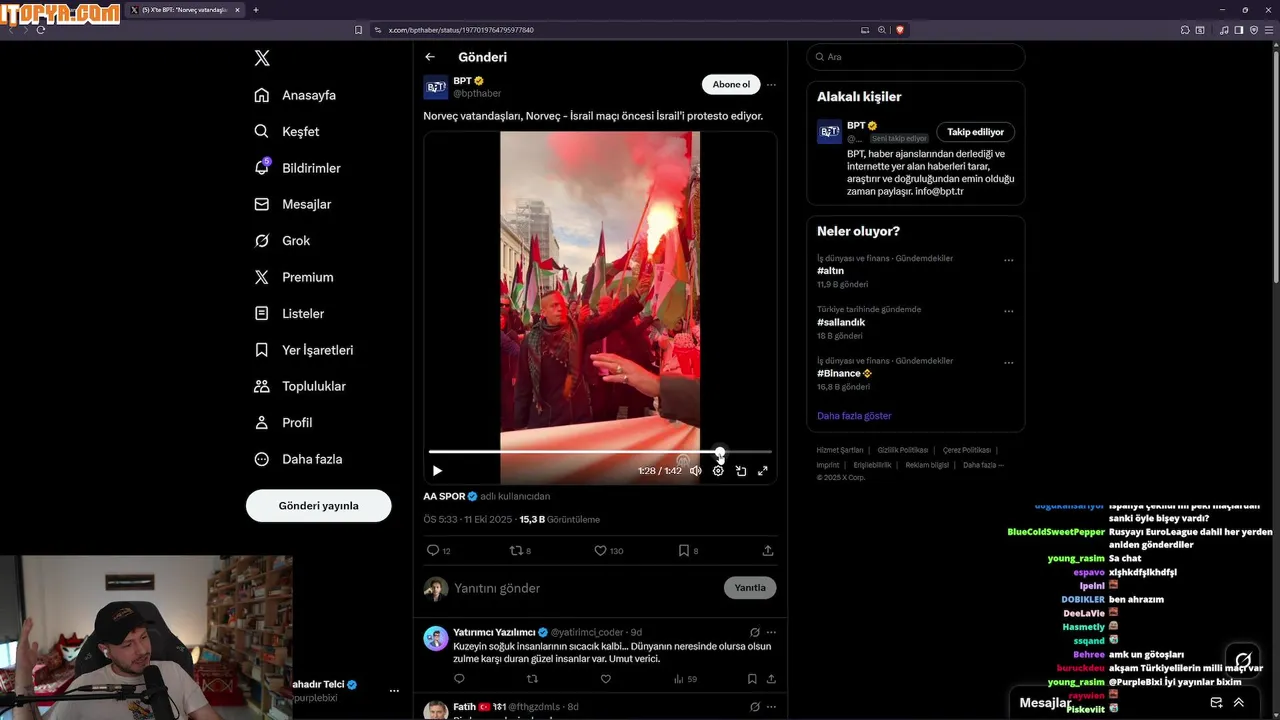Open options for #altın trend
This screenshot has height=720, width=1280.
pos(1008,260)
